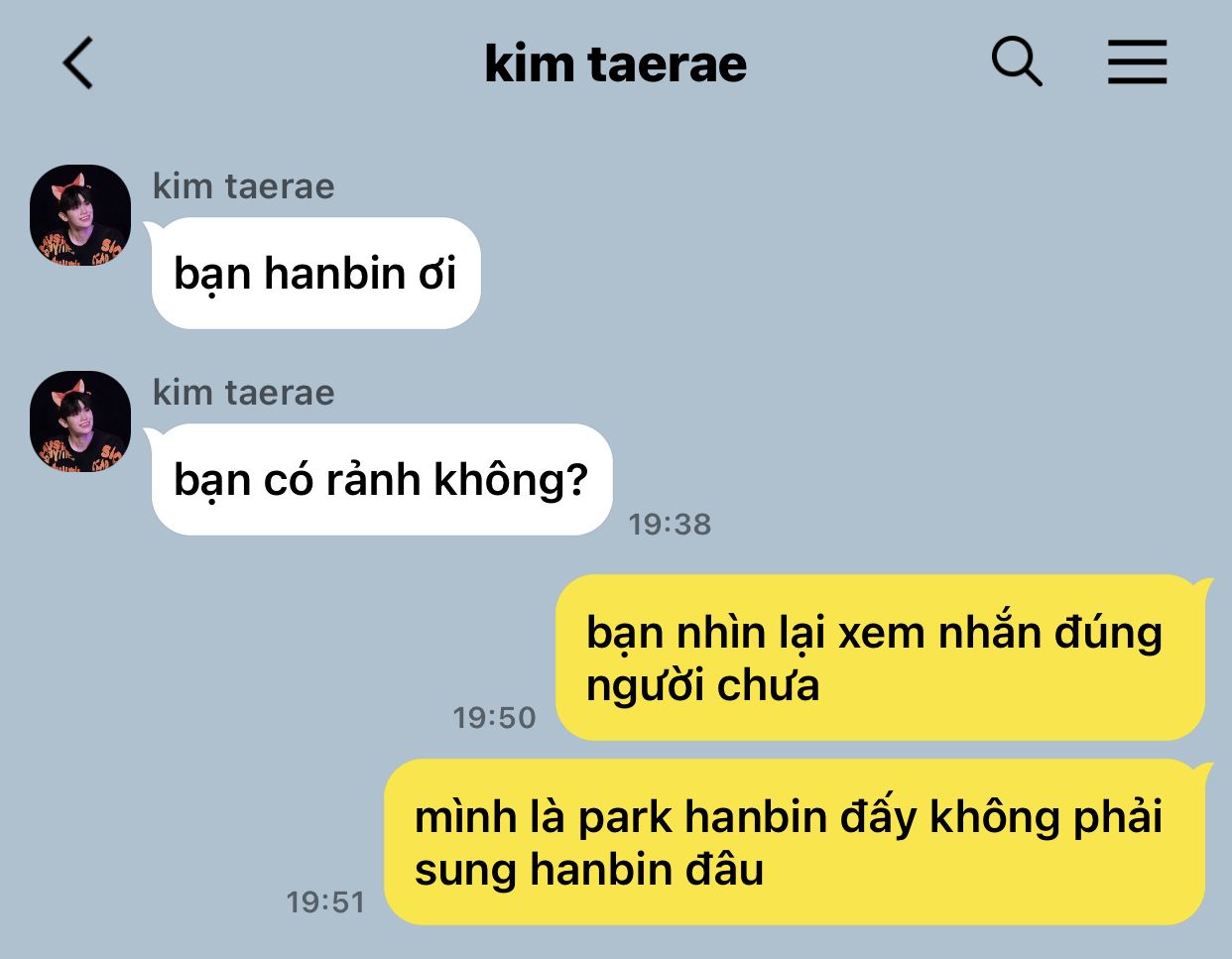This screenshot has width=1232, height=959.
Task: Open the hamburger menu icon
Action: [x=1137, y=62]
